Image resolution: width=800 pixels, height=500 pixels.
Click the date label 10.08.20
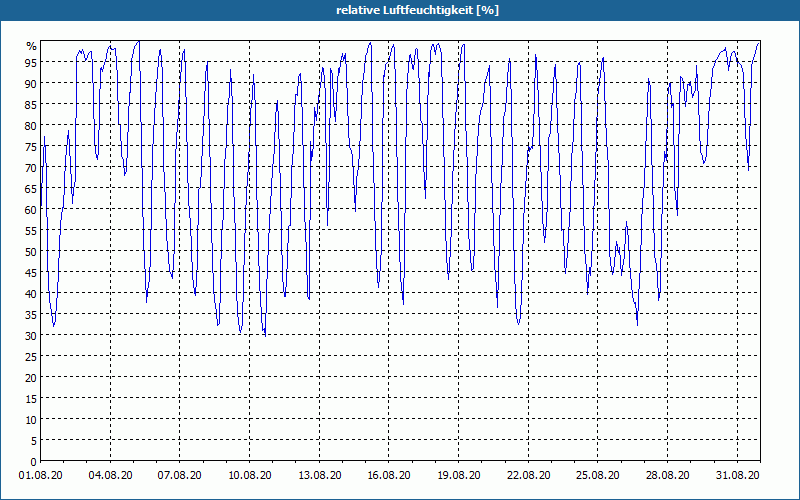pyautogui.click(x=249, y=475)
